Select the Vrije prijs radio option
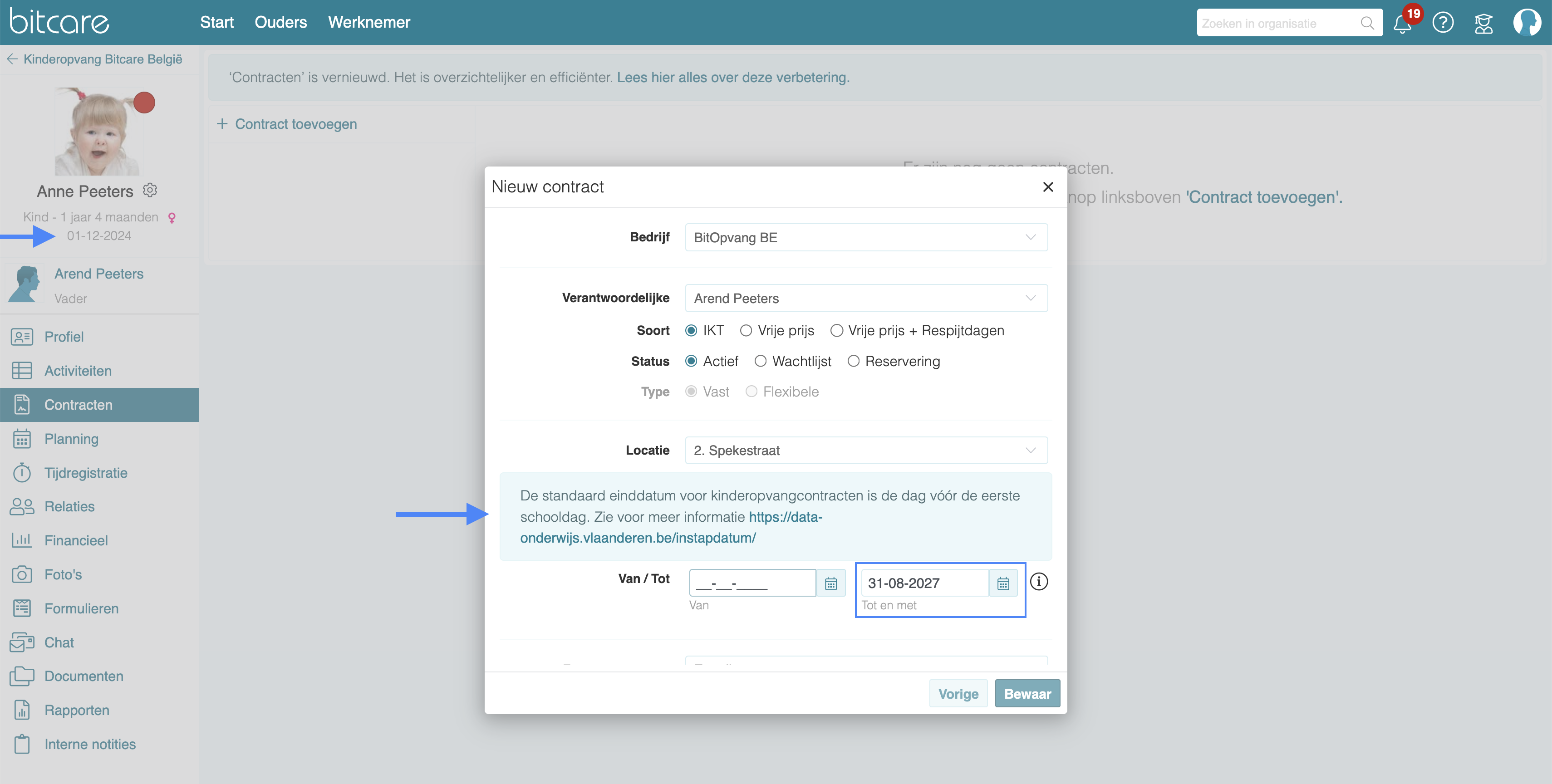This screenshot has height=784, width=1552. point(746,331)
